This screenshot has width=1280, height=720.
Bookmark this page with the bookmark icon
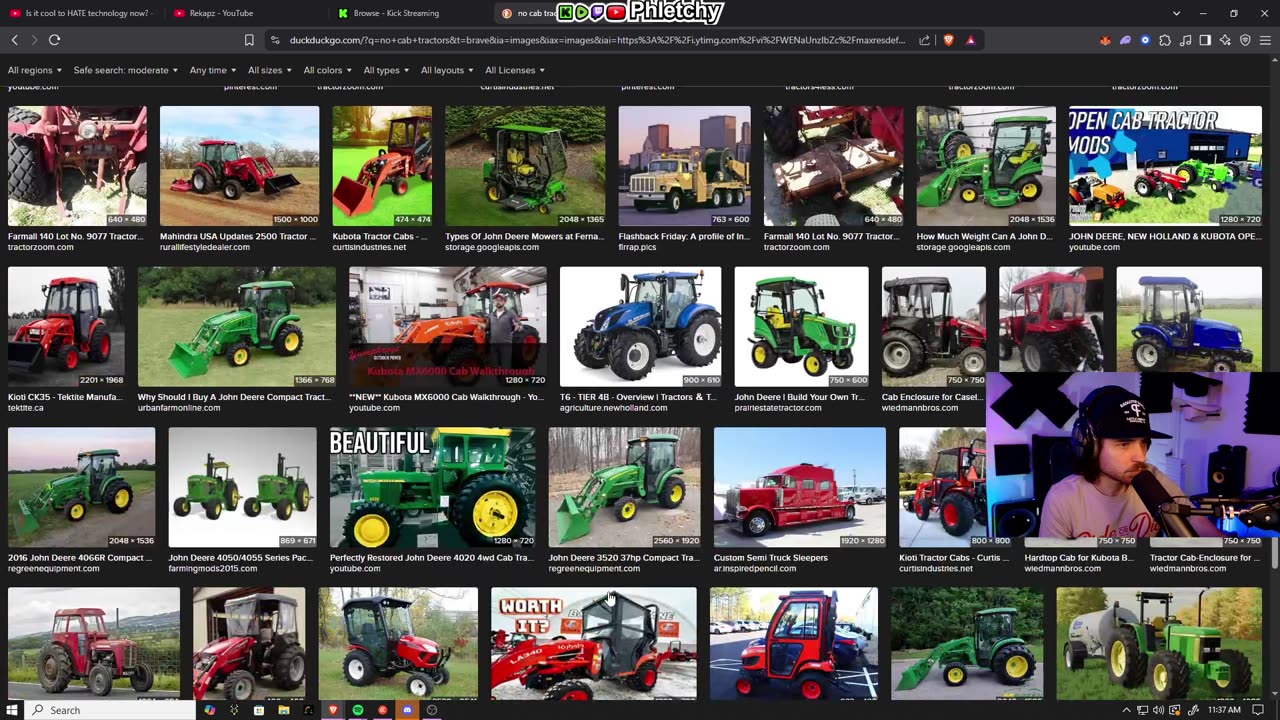point(249,40)
